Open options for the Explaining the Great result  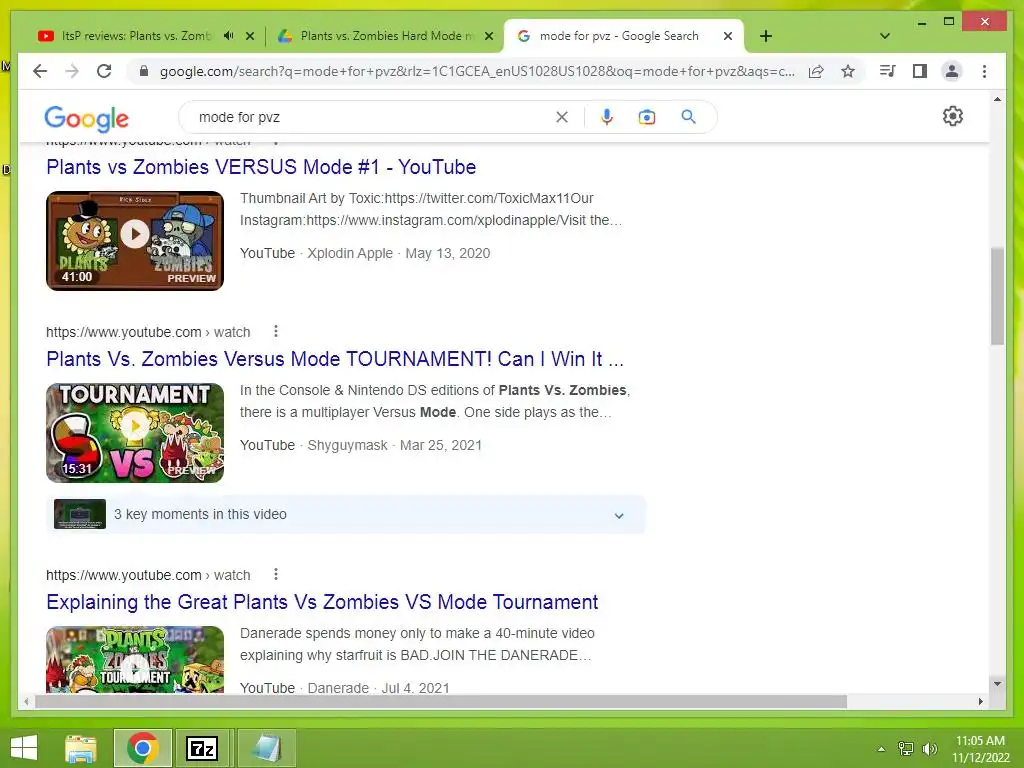276,575
